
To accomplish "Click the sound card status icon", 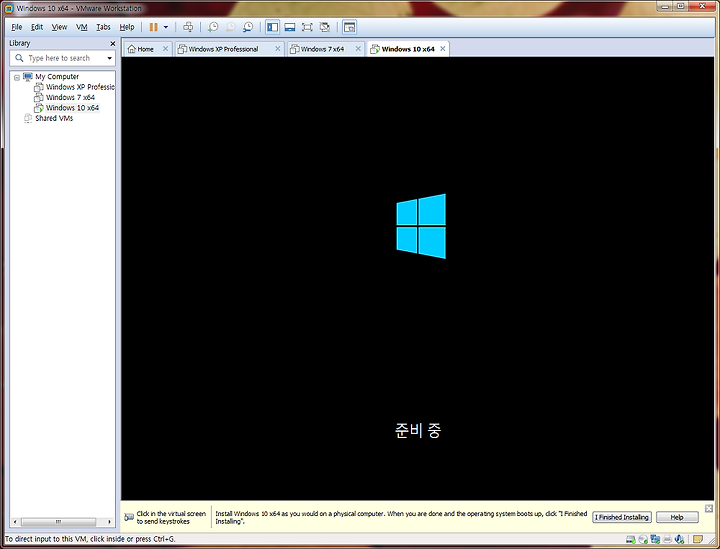I will point(680,539).
